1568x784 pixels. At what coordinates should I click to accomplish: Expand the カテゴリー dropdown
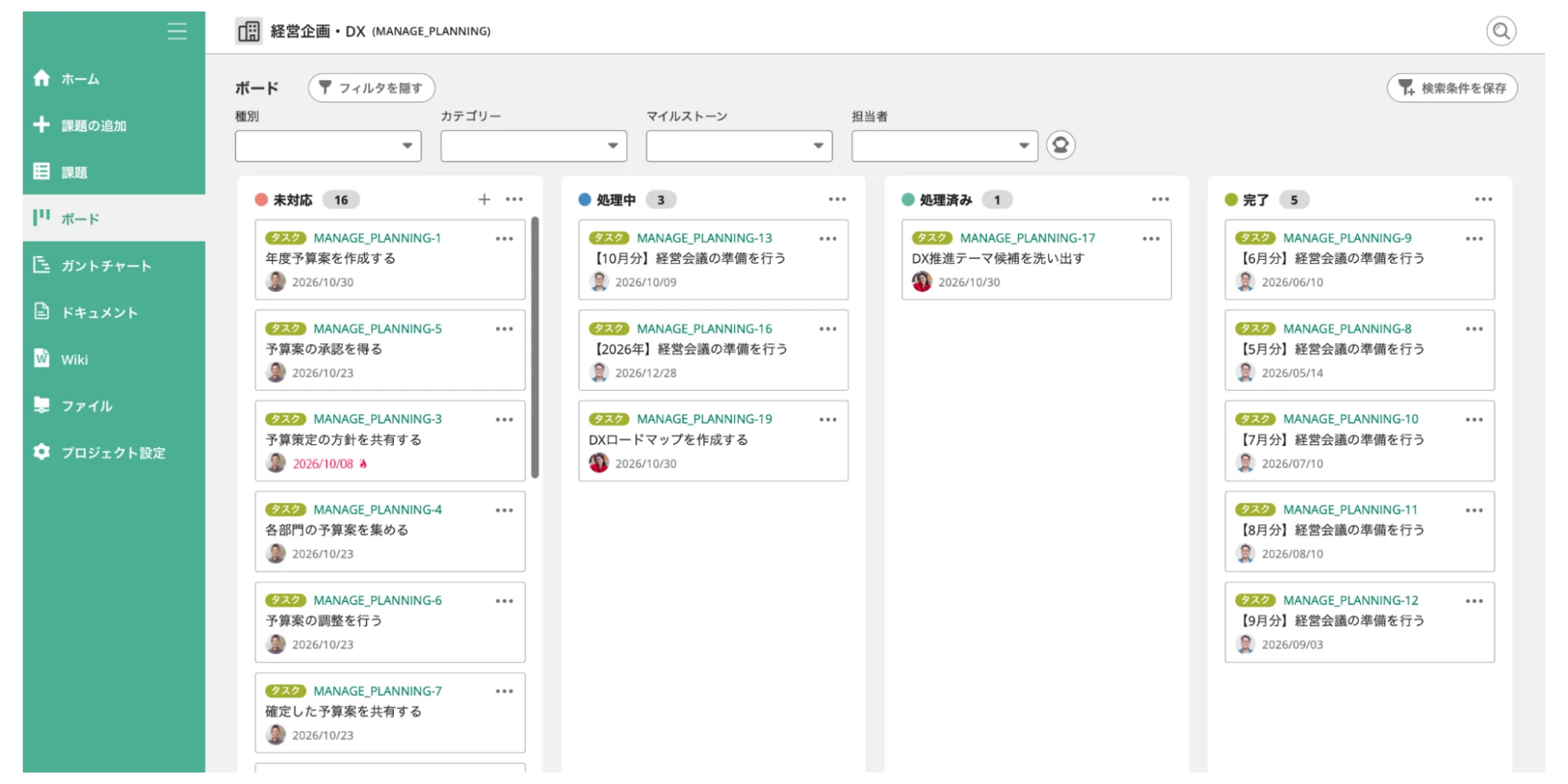click(x=533, y=146)
